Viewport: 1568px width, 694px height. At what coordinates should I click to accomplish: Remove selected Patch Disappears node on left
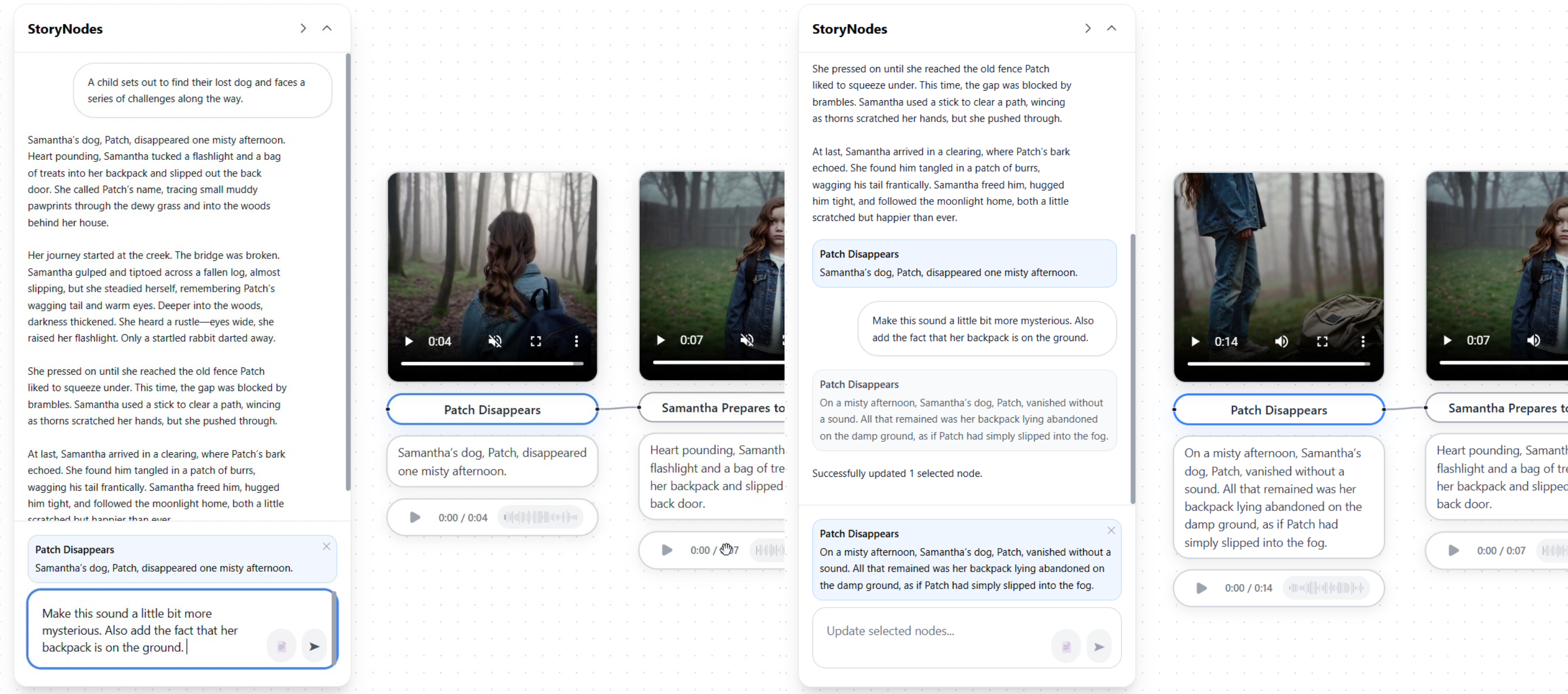tap(326, 546)
